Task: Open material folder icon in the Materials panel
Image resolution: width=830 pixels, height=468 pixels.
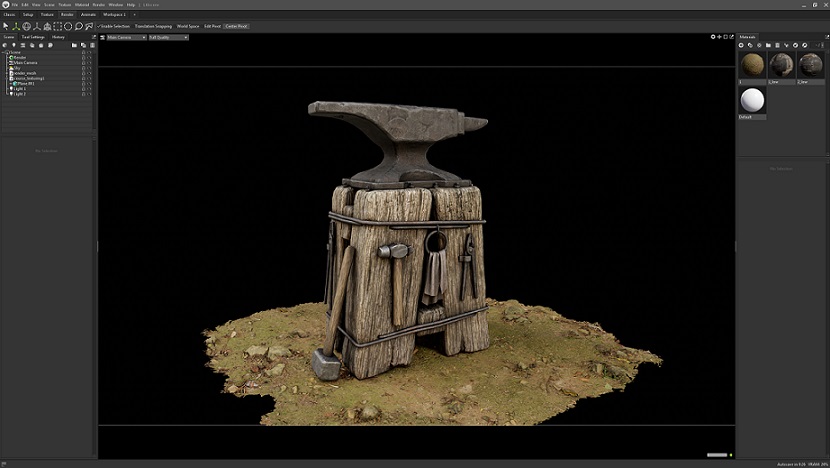Action: tap(768, 45)
